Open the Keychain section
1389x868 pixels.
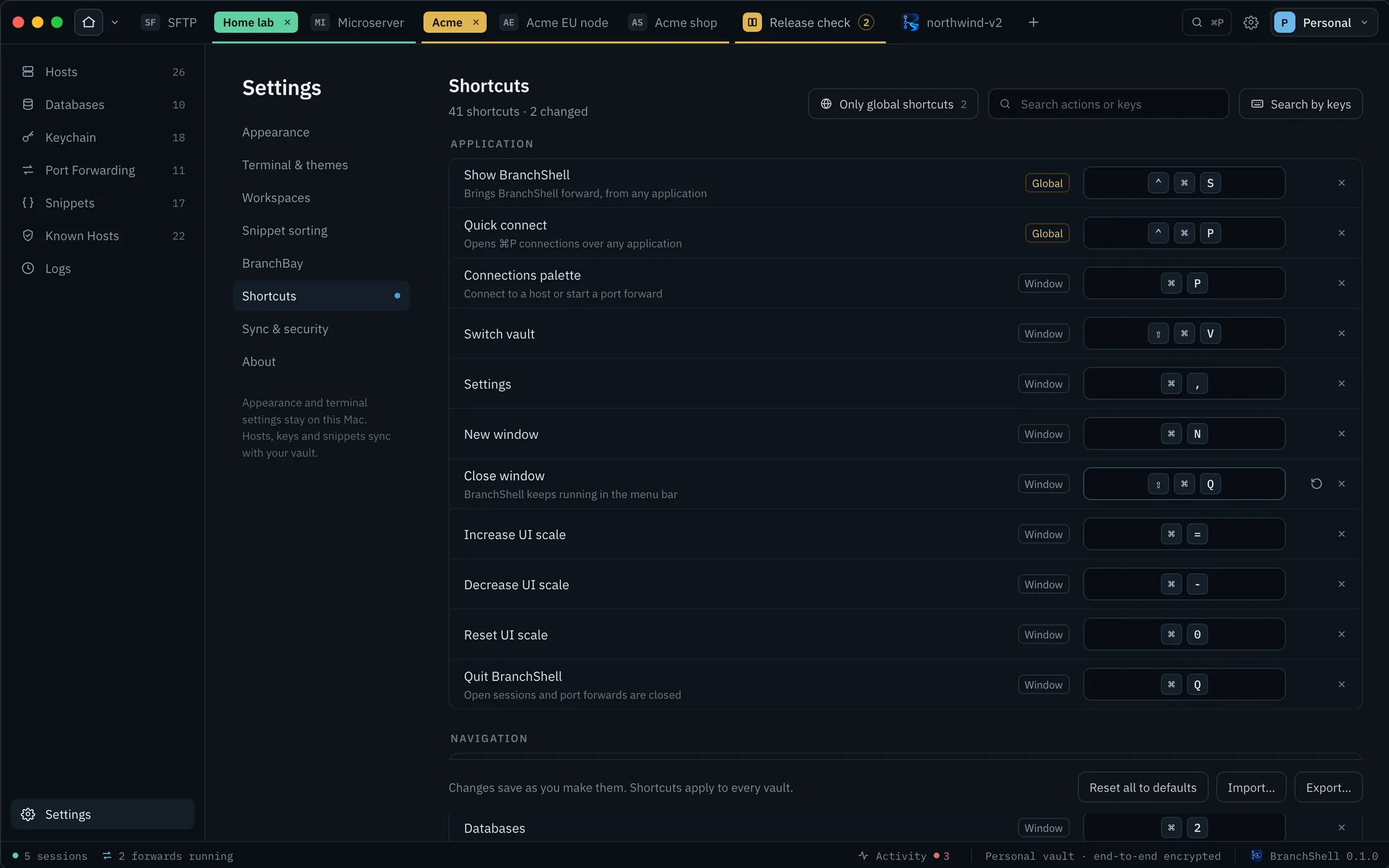[x=103, y=138]
